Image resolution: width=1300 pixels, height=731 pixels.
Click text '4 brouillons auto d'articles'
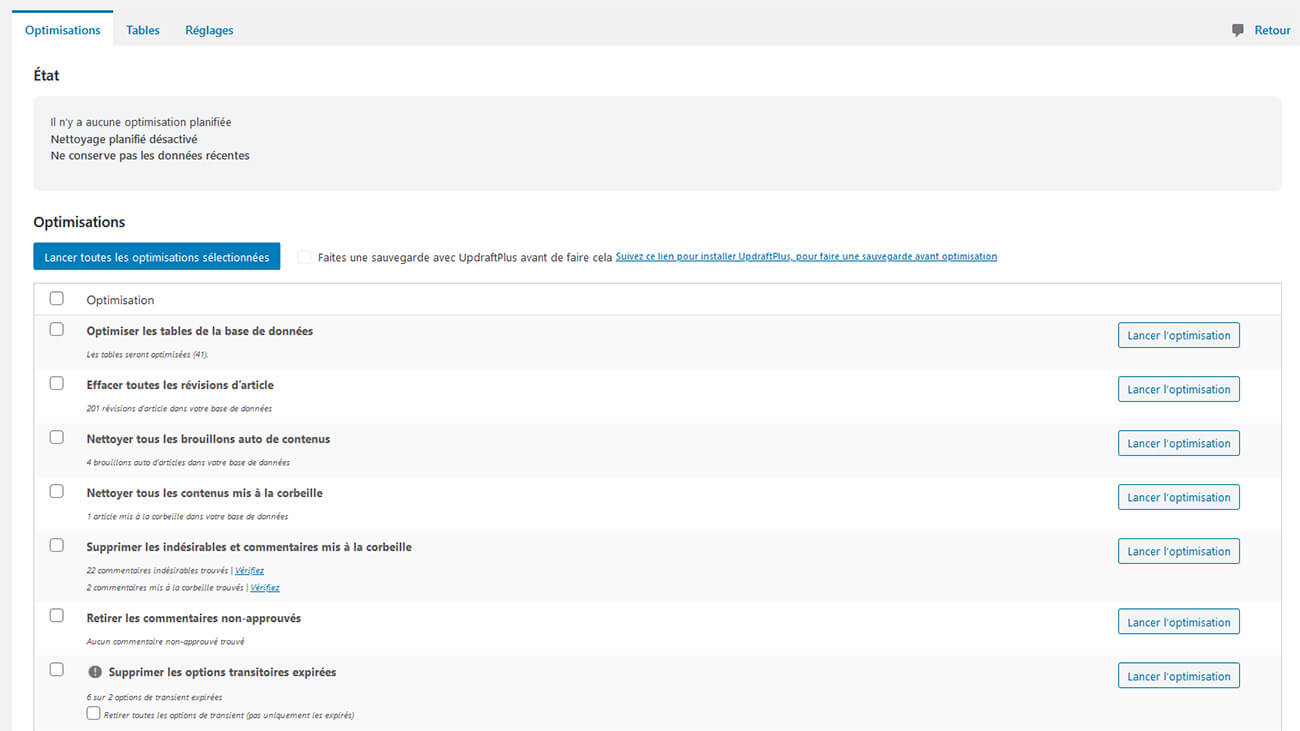(188, 463)
